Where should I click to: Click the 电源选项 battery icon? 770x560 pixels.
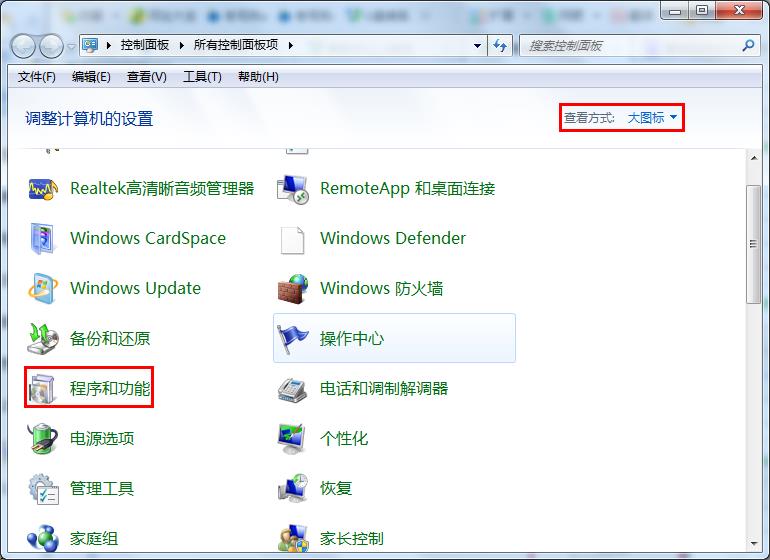click(x=44, y=439)
